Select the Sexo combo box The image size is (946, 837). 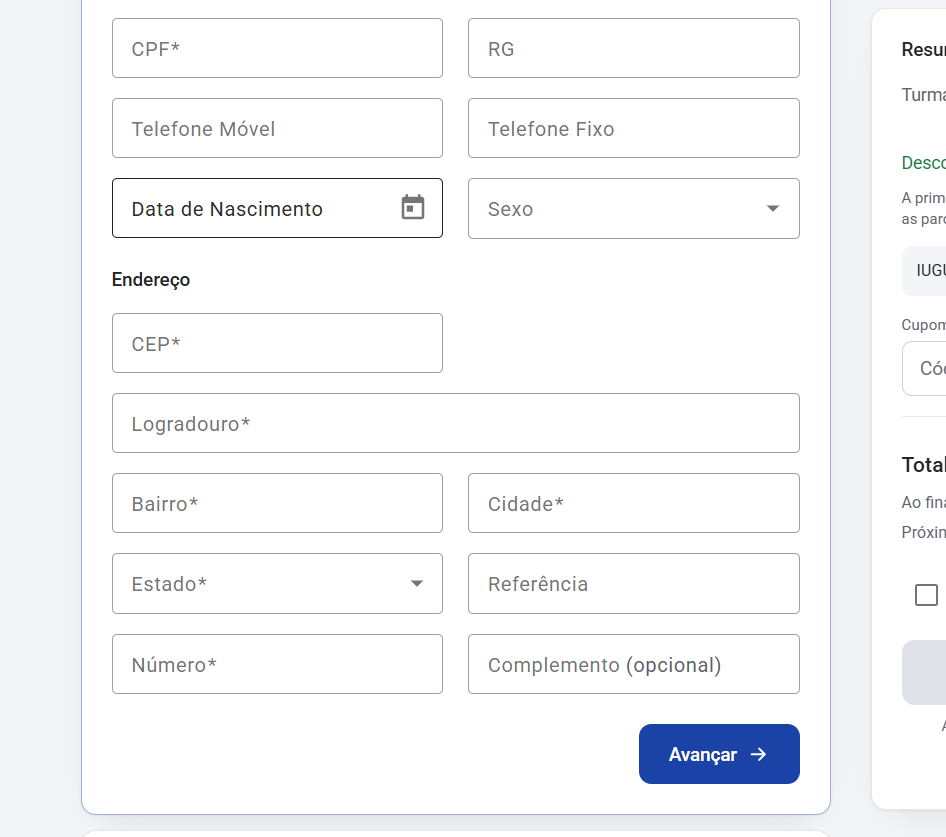click(633, 208)
